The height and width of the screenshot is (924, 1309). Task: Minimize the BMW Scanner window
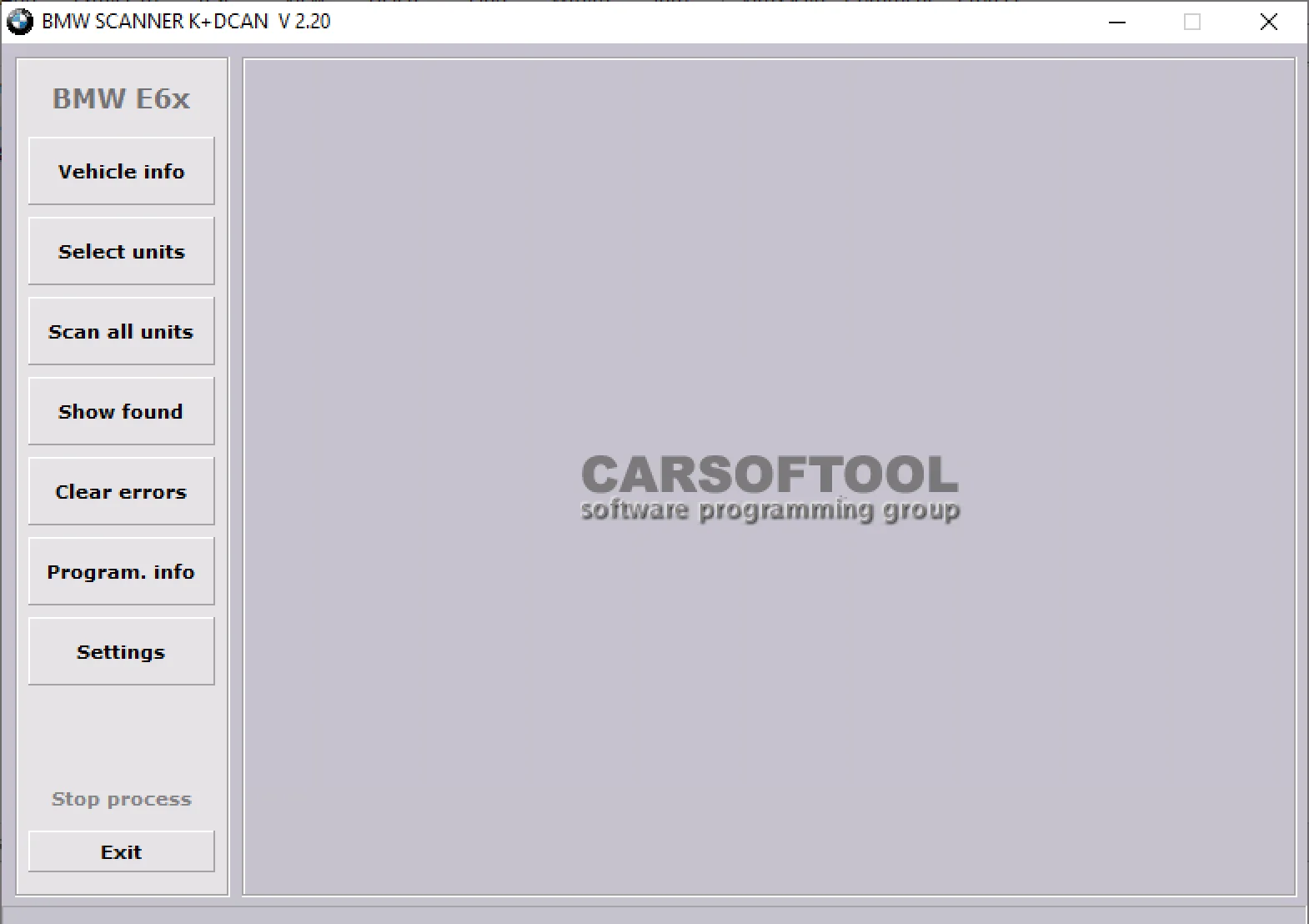click(1117, 22)
